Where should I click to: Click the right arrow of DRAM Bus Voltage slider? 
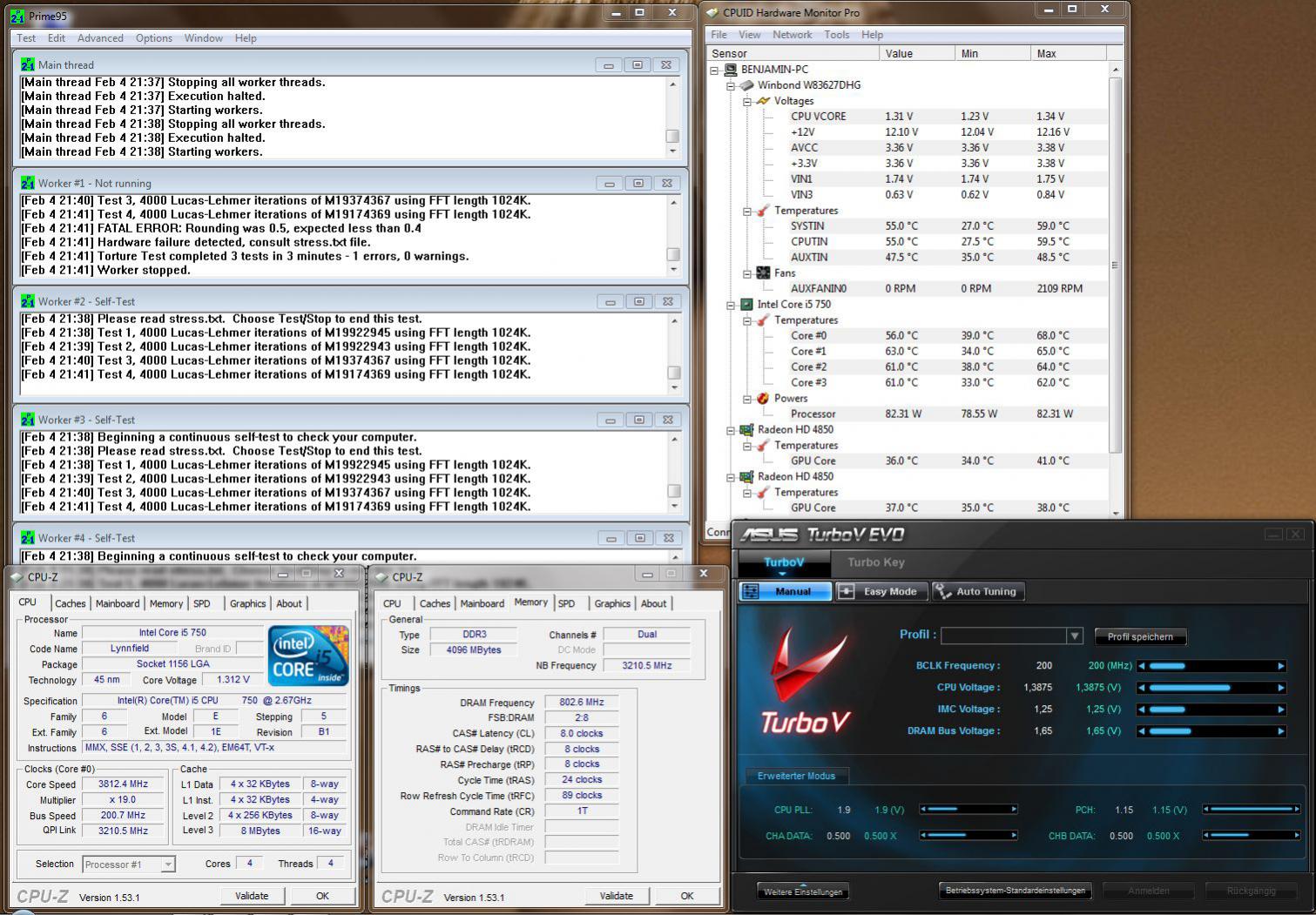coord(1281,731)
